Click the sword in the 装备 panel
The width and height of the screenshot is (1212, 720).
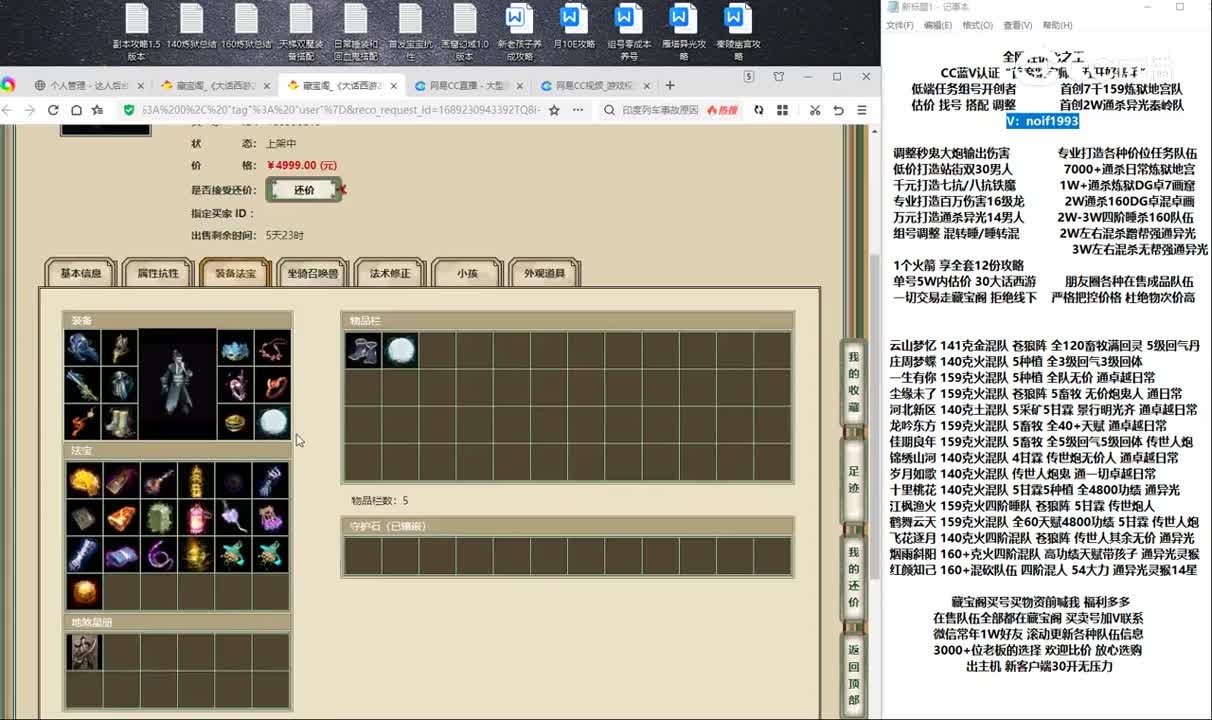coord(82,385)
